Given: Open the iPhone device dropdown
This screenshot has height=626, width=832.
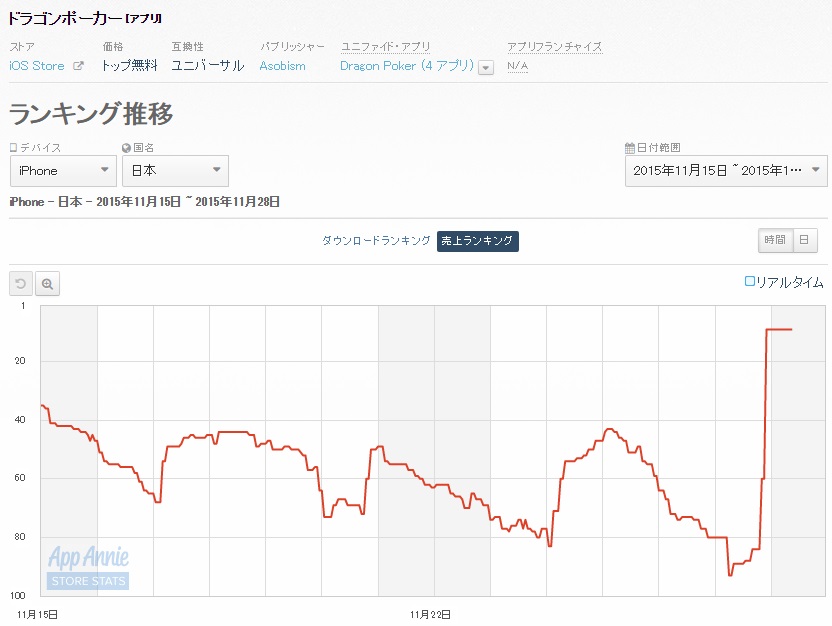Looking at the screenshot, I should (x=63, y=171).
